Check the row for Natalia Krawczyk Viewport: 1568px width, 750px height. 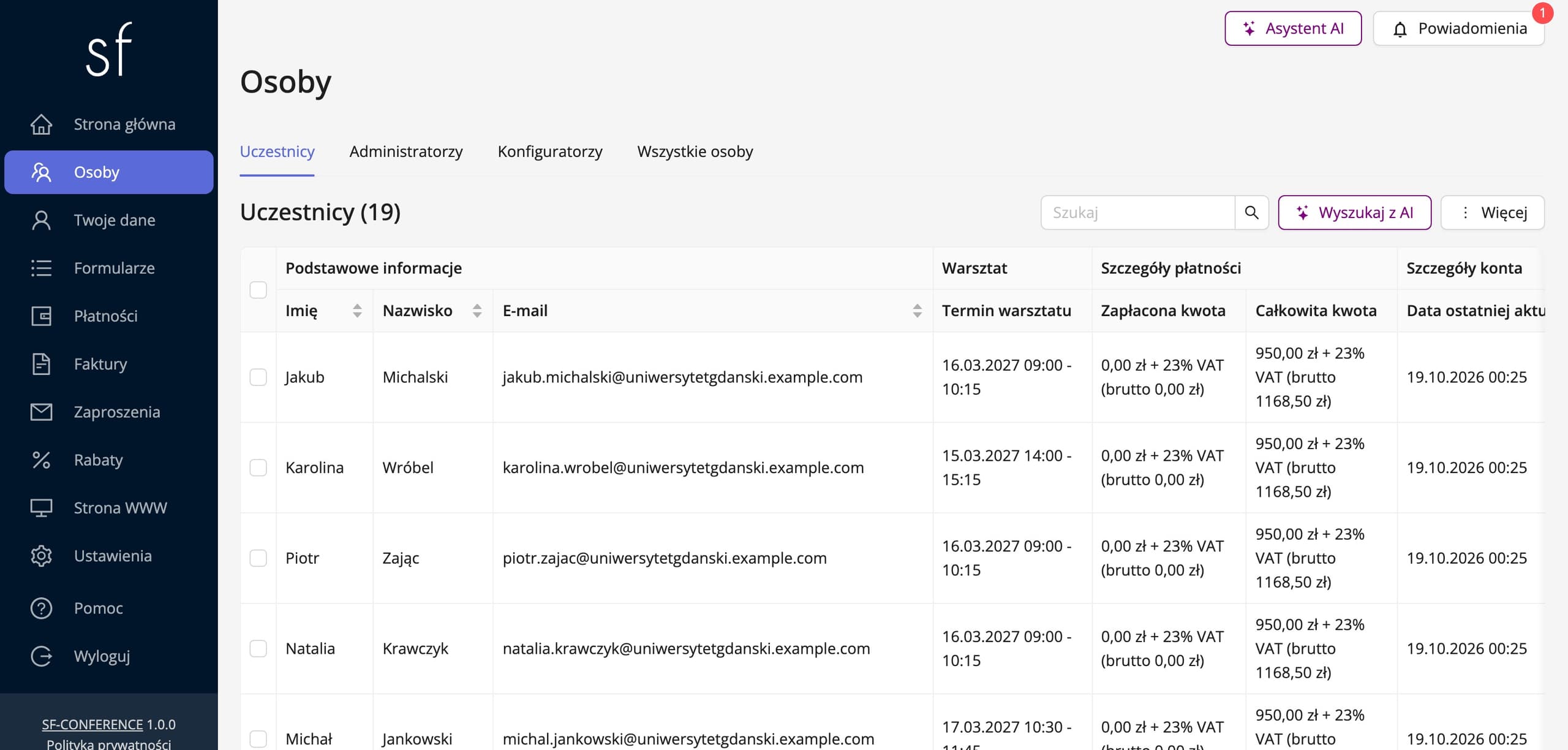(x=258, y=649)
